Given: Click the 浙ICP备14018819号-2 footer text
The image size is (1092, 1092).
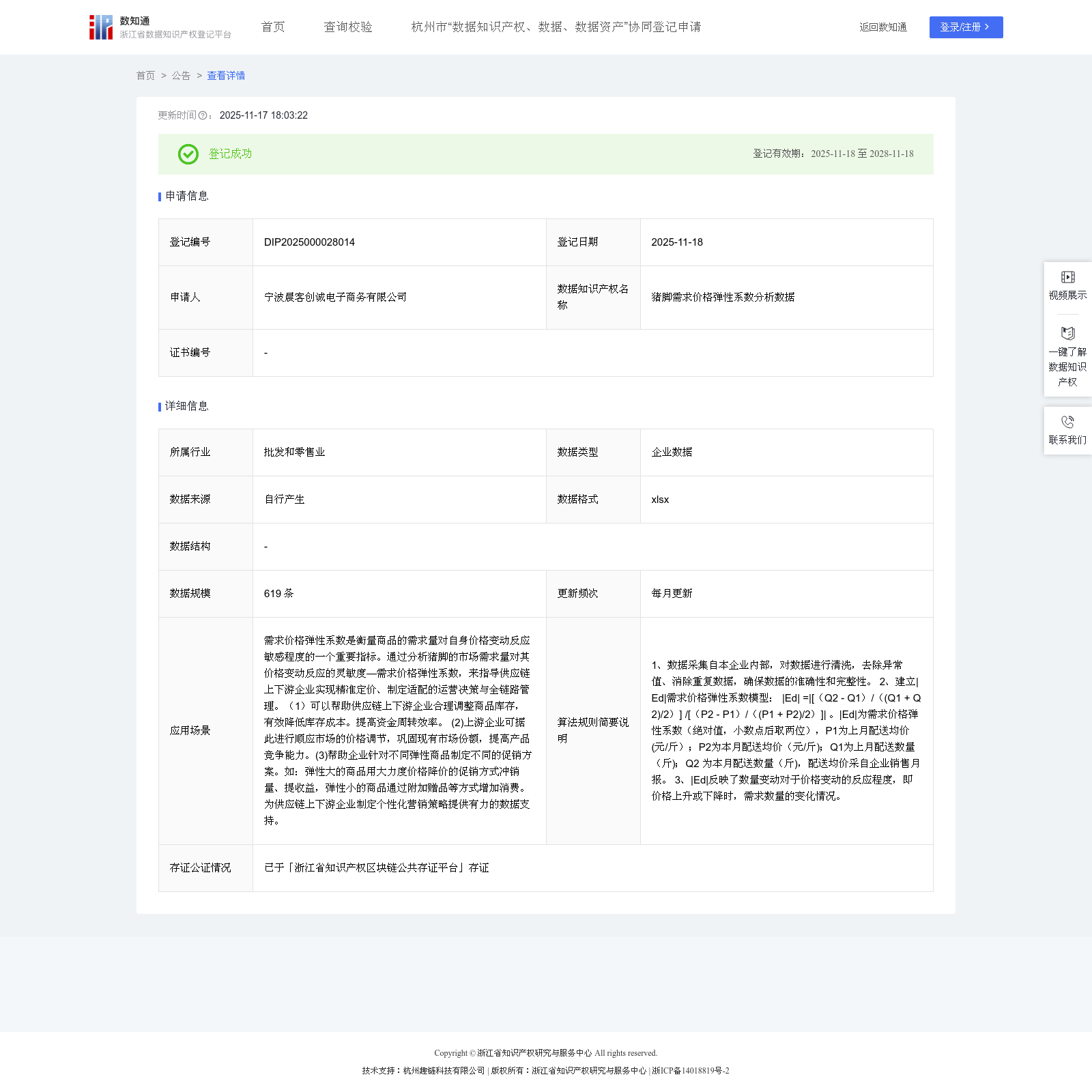Looking at the screenshot, I should pyautogui.click(x=691, y=1071).
